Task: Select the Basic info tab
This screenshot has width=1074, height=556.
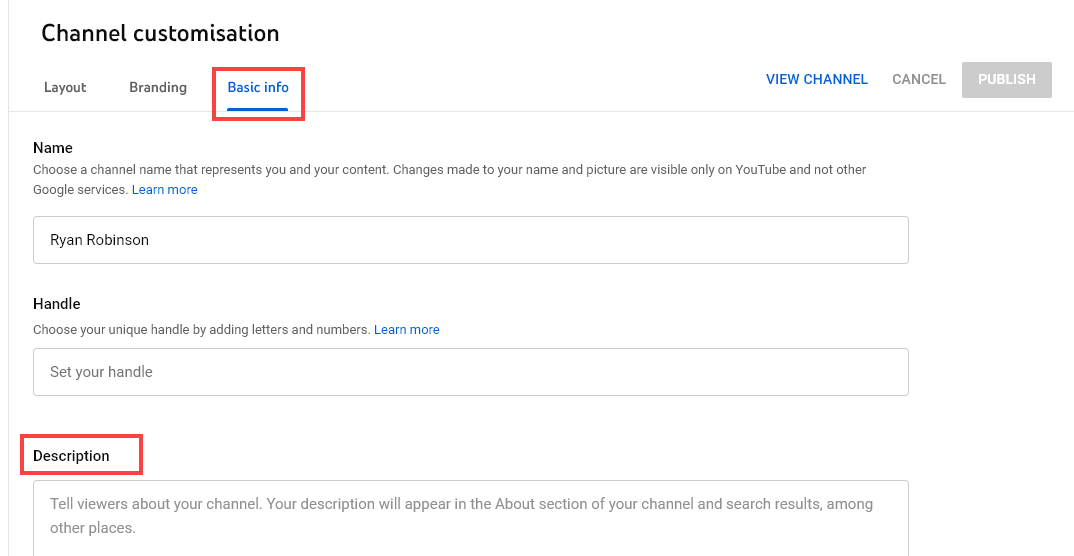Action: pos(258,87)
